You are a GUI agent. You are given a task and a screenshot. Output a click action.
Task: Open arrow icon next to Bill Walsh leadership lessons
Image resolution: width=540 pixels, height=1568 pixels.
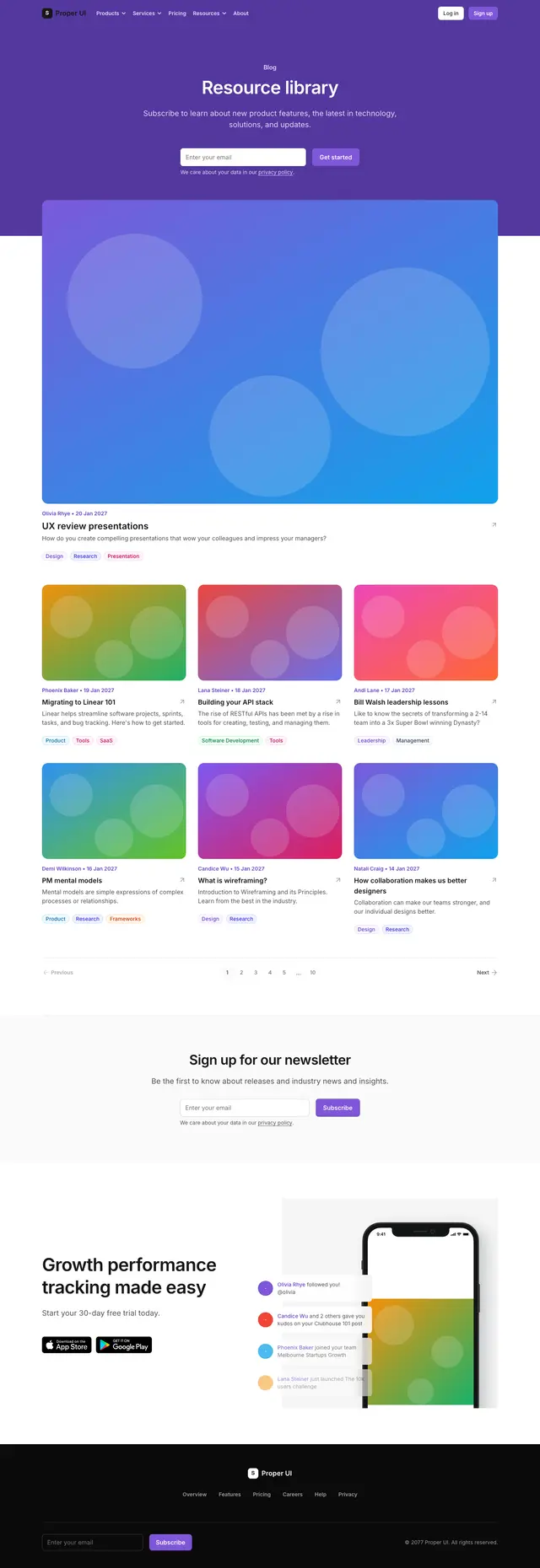[494, 701]
